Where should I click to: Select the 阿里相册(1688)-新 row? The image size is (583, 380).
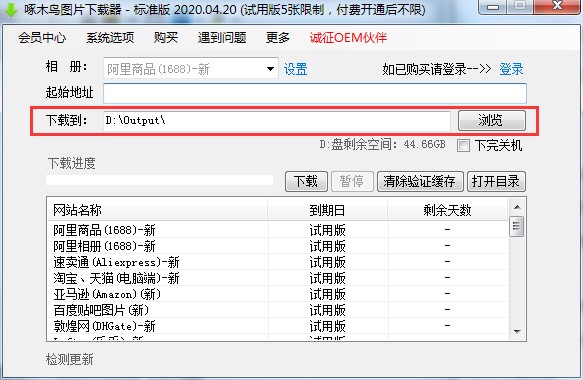(278, 246)
